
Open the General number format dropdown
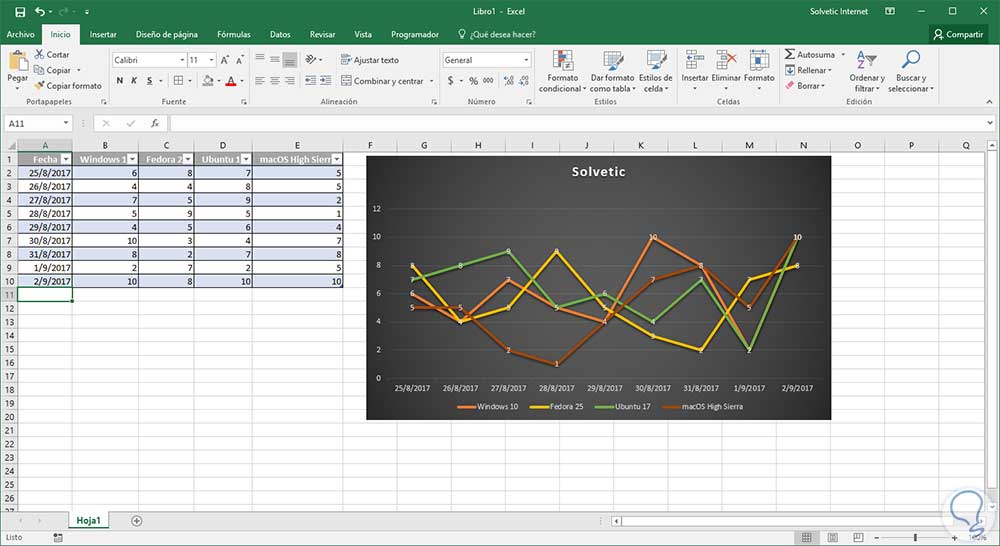point(526,60)
